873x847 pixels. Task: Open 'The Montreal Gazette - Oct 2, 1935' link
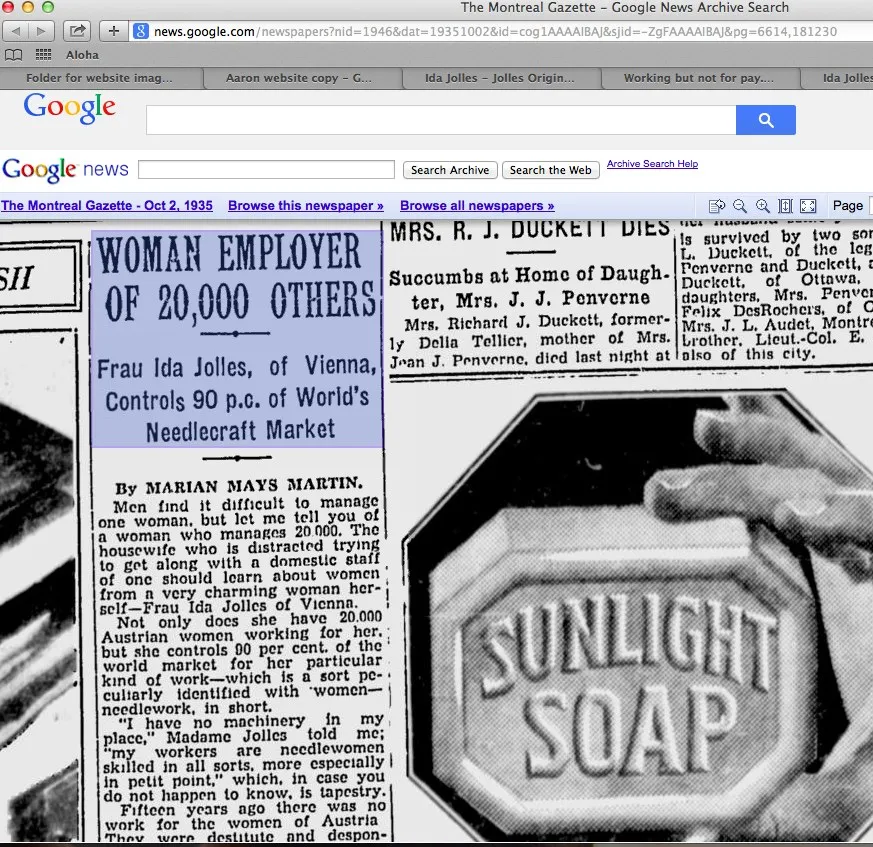107,205
